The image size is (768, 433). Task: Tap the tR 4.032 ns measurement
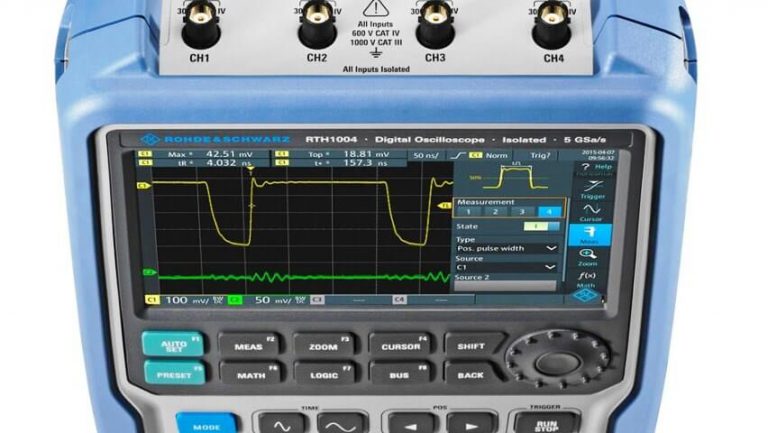coord(203,163)
